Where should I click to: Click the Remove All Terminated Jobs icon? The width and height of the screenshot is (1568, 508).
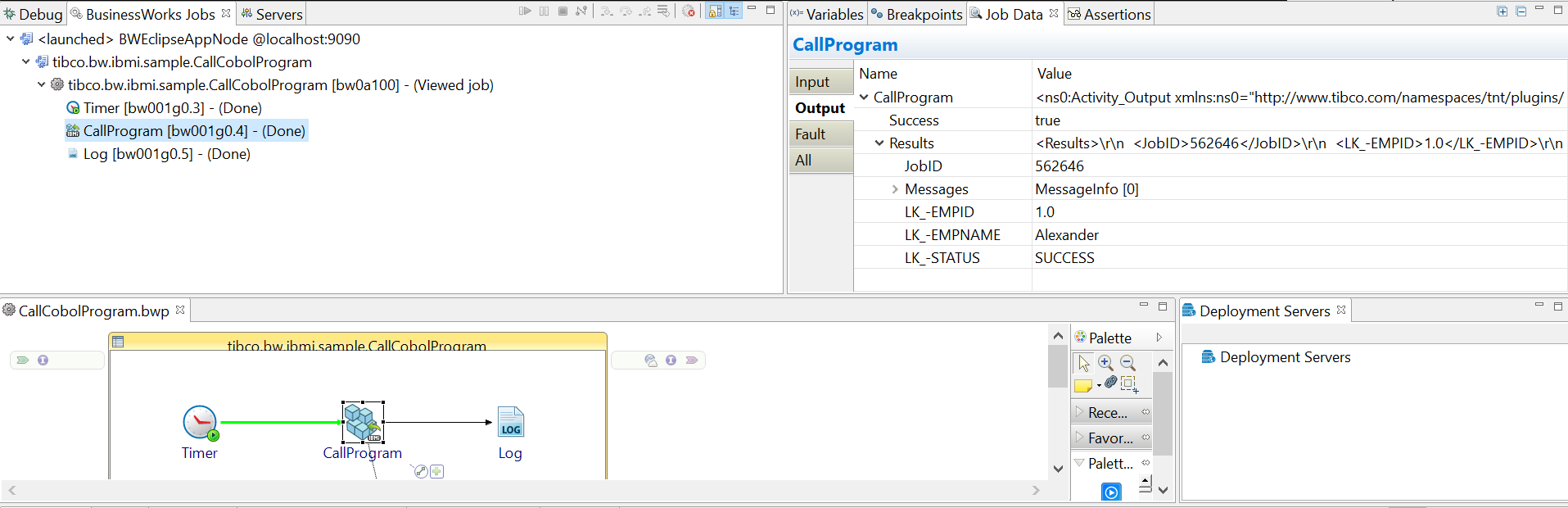[x=689, y=11]
